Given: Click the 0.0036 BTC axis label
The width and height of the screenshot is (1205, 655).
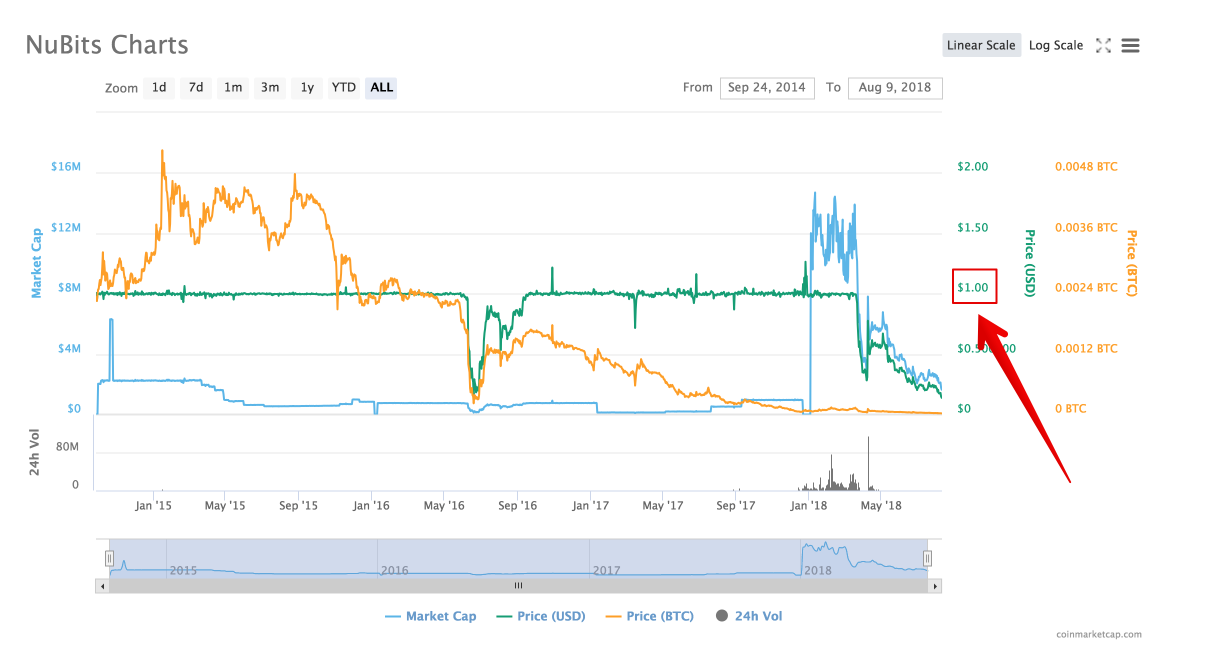Looking at the screenshot, I should (1086, 227).
